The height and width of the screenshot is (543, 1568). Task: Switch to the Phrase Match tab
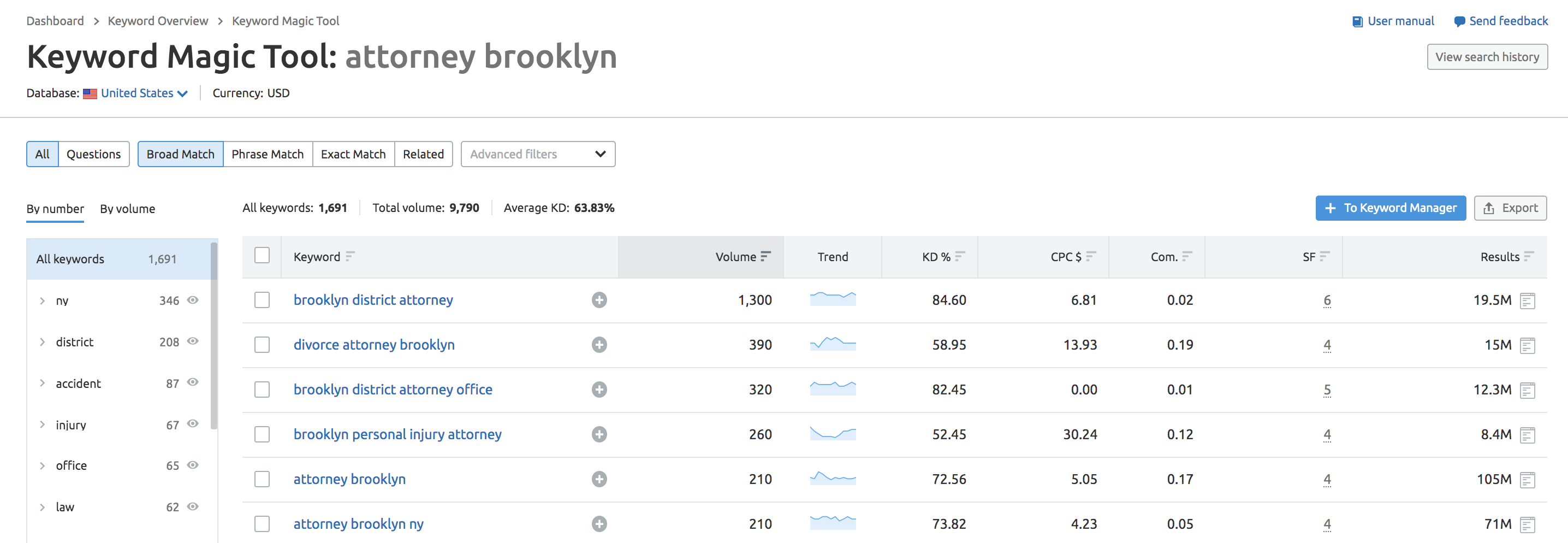pyautogui.click(x=267, y=154)
